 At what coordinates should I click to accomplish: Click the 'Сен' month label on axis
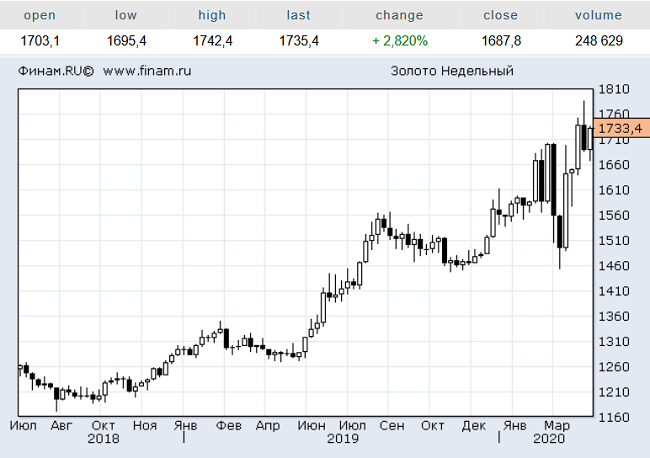tap(392, 425)
